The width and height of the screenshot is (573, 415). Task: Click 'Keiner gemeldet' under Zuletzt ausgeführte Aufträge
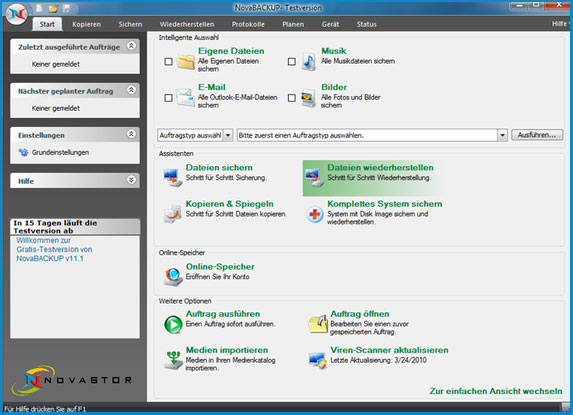pos(56,64)
